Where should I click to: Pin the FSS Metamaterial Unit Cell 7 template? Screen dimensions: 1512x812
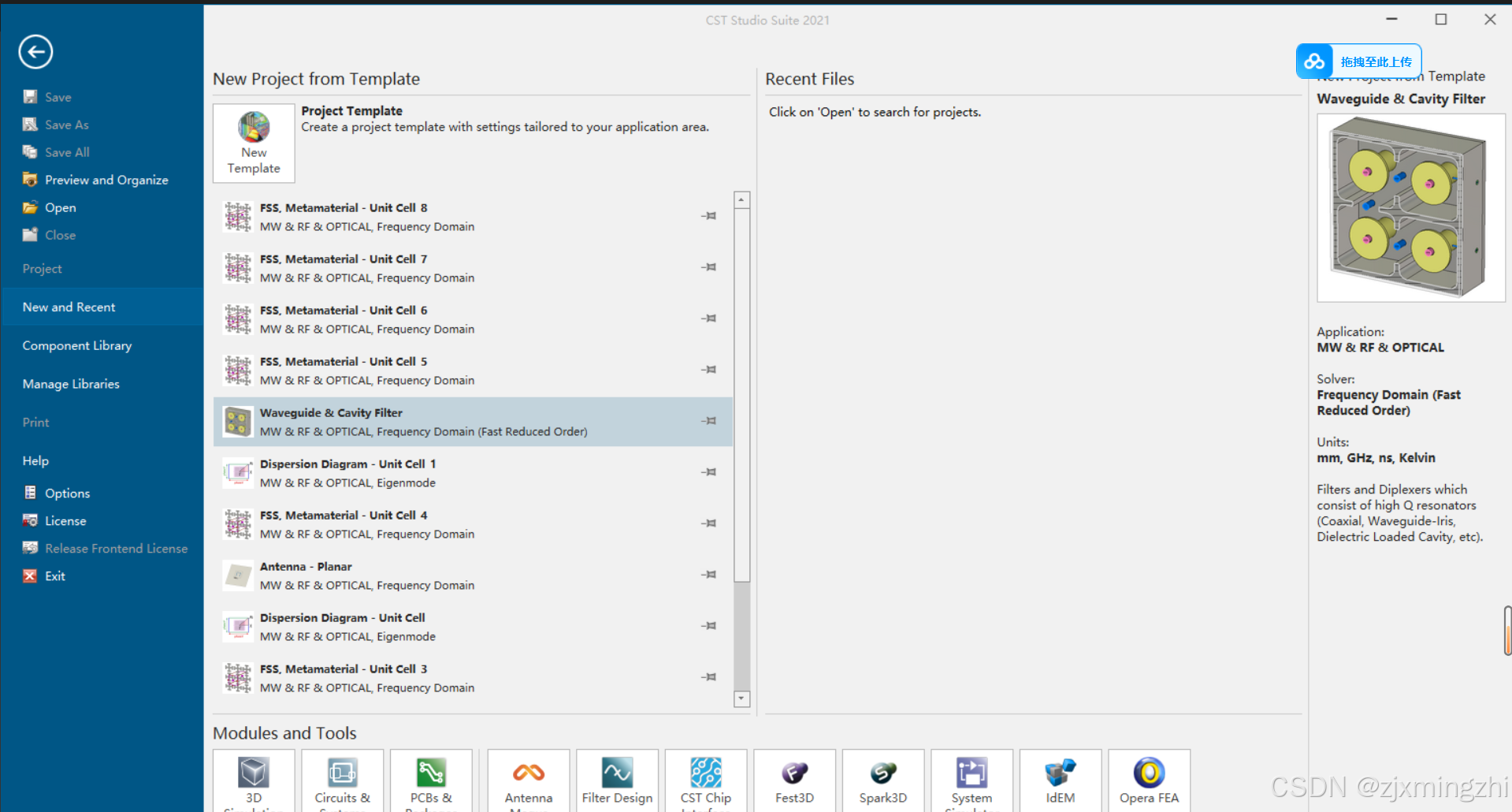709,267
